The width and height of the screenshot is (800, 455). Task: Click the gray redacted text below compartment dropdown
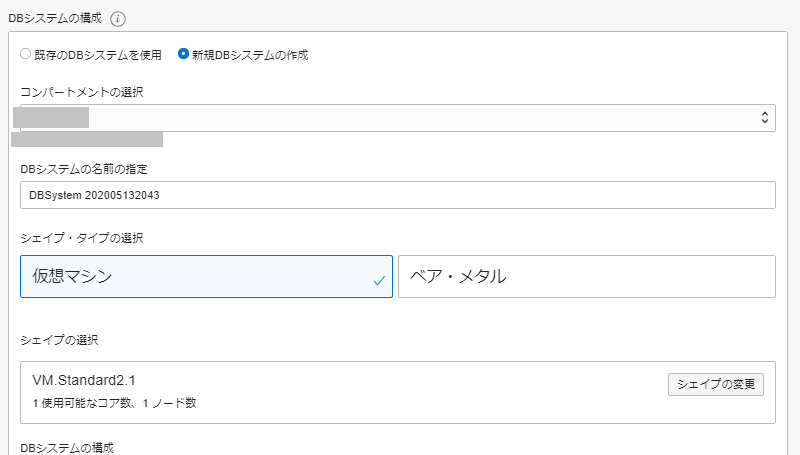(x=92, y=139)
